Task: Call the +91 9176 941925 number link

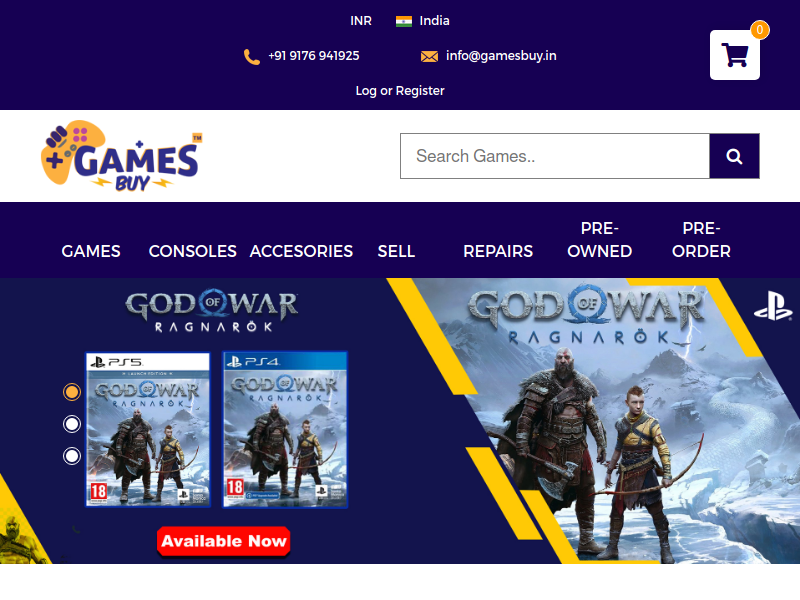Action: (314, 56)
